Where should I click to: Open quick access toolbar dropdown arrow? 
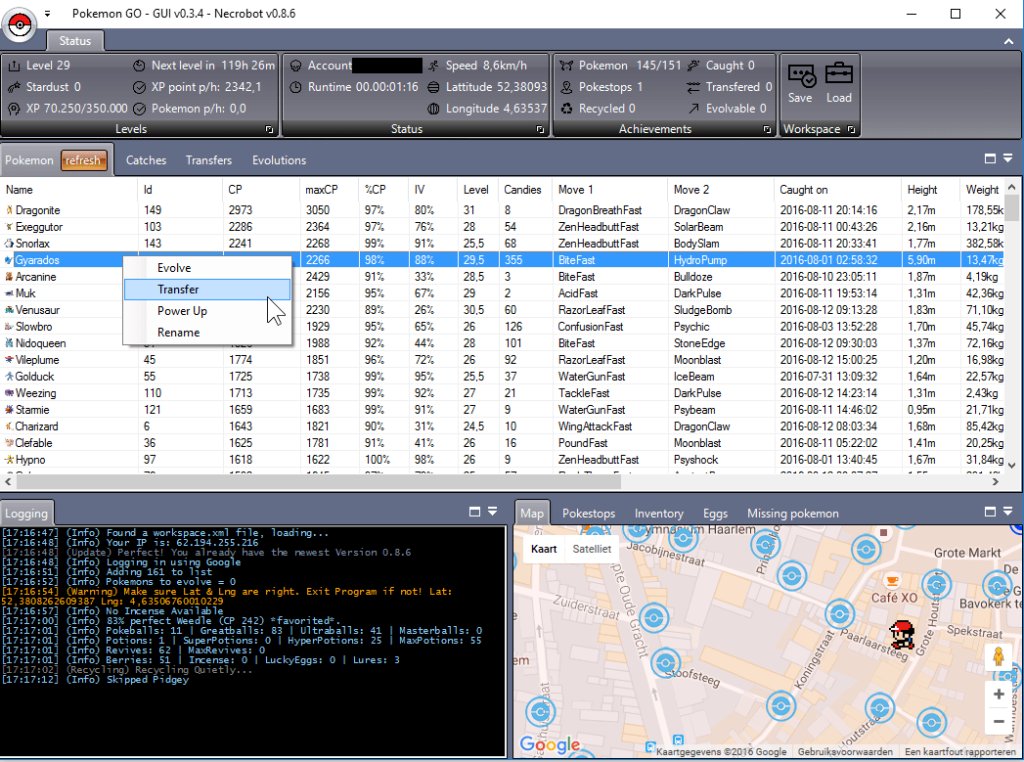[47, 13]
